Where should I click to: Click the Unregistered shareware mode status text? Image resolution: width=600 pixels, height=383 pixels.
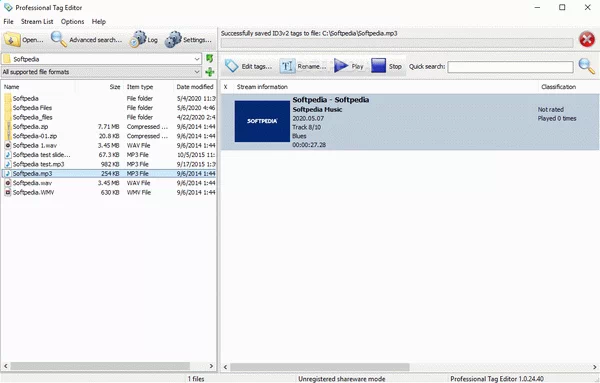(x=342, y=379)
